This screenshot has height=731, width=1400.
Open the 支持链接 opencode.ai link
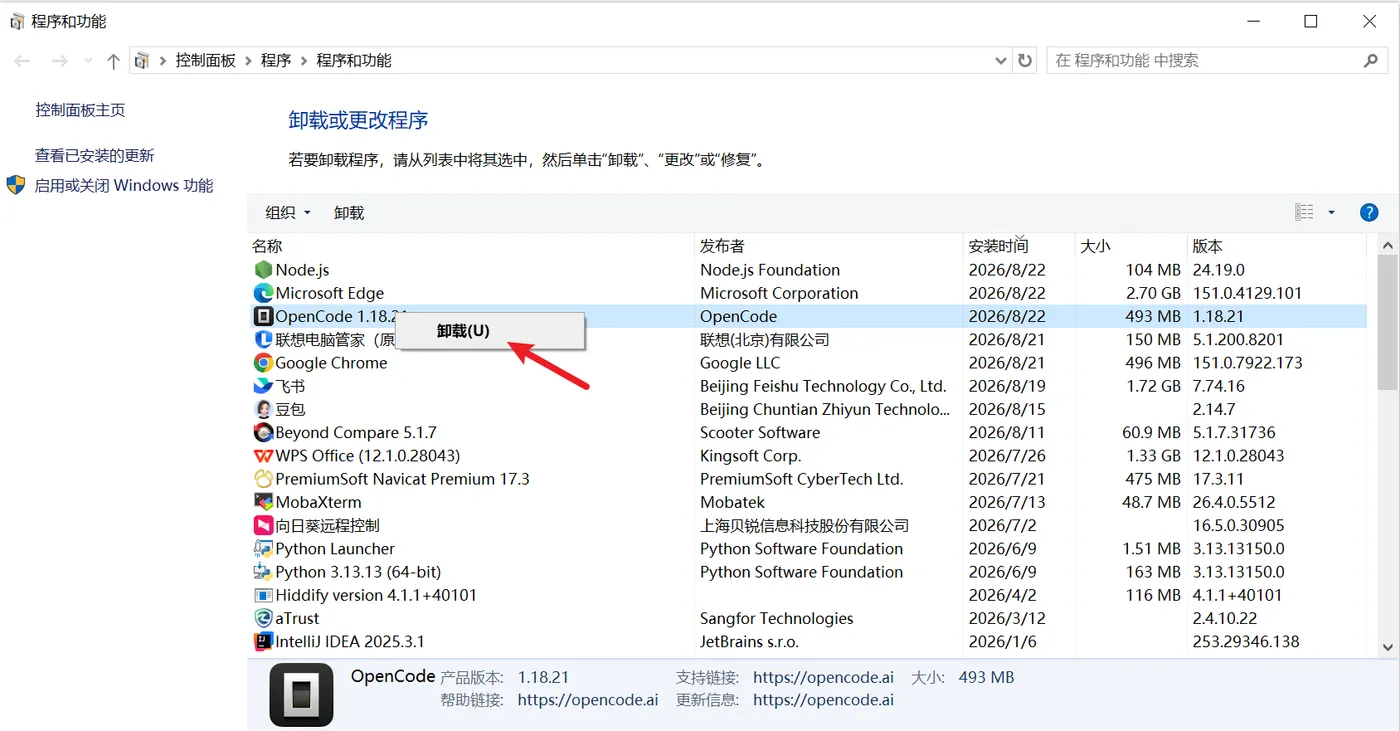pyautogui.click(x=823, y=677)
